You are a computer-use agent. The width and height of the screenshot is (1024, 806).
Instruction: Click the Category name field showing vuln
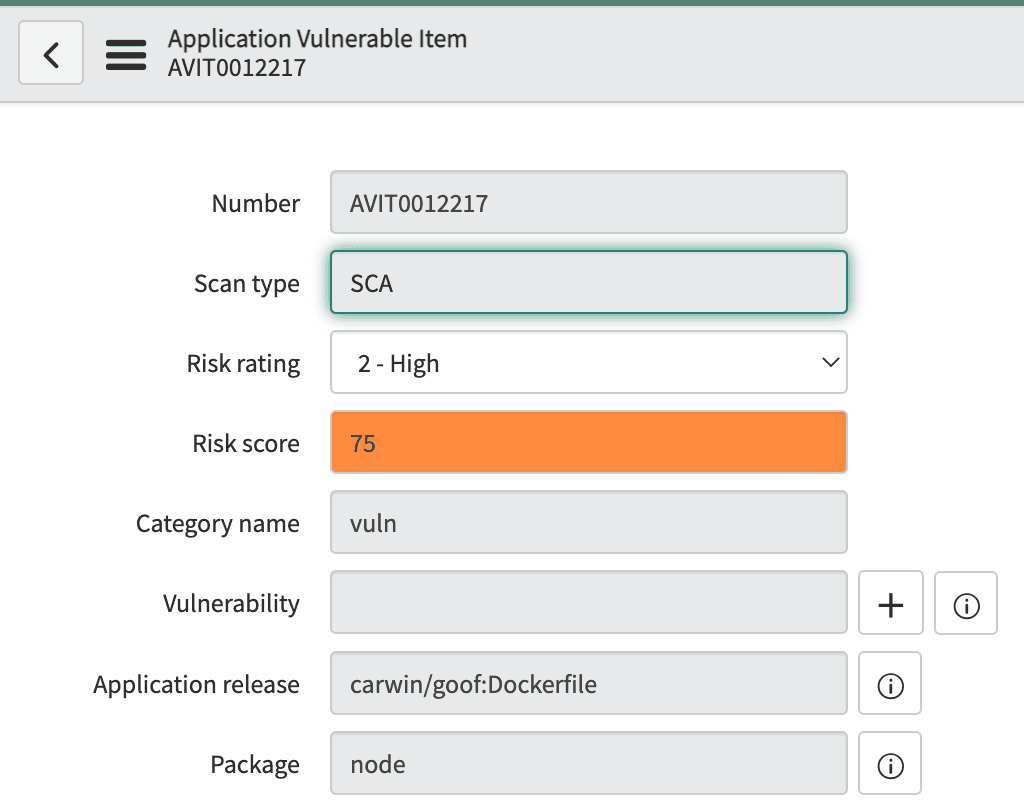[588, 522]
